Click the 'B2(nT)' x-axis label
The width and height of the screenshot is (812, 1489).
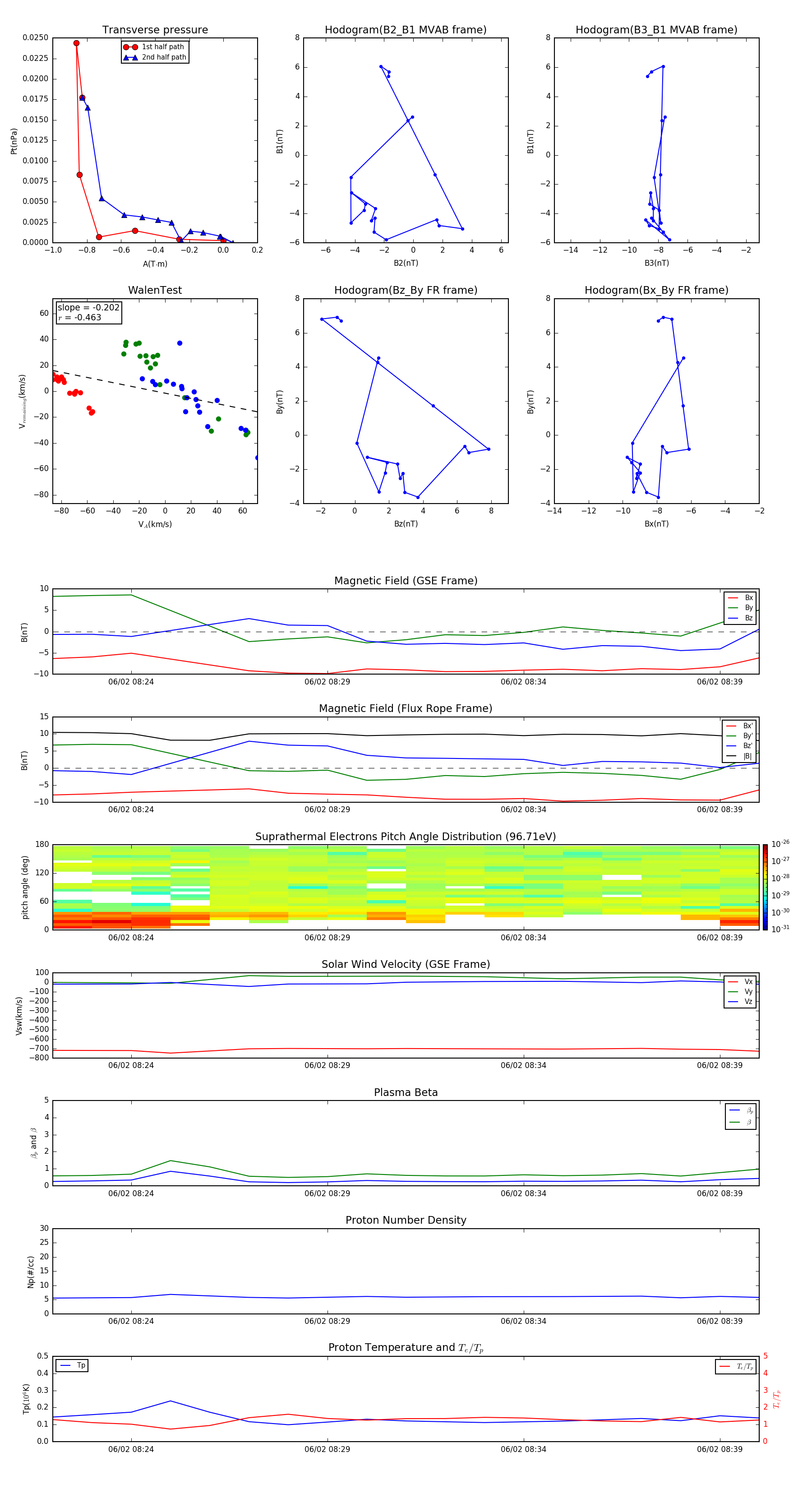(x=406, y=263)
